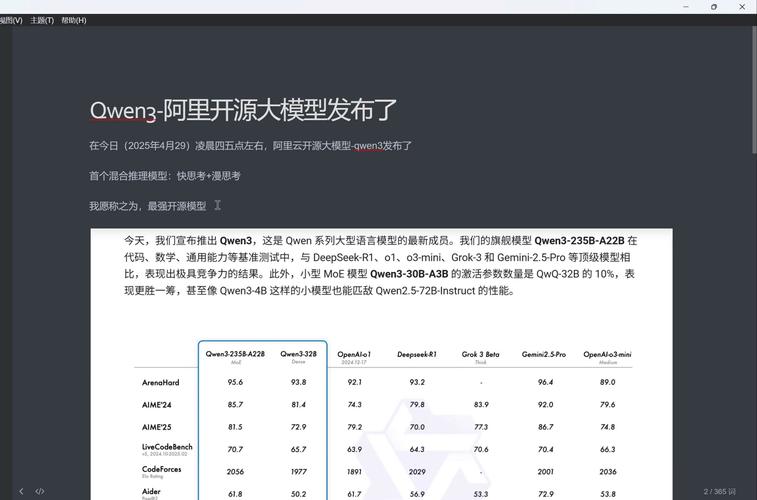Click the line 首个混合推理模型：快思考+漫思考
The image size is (757, 500).
[165, 176]
